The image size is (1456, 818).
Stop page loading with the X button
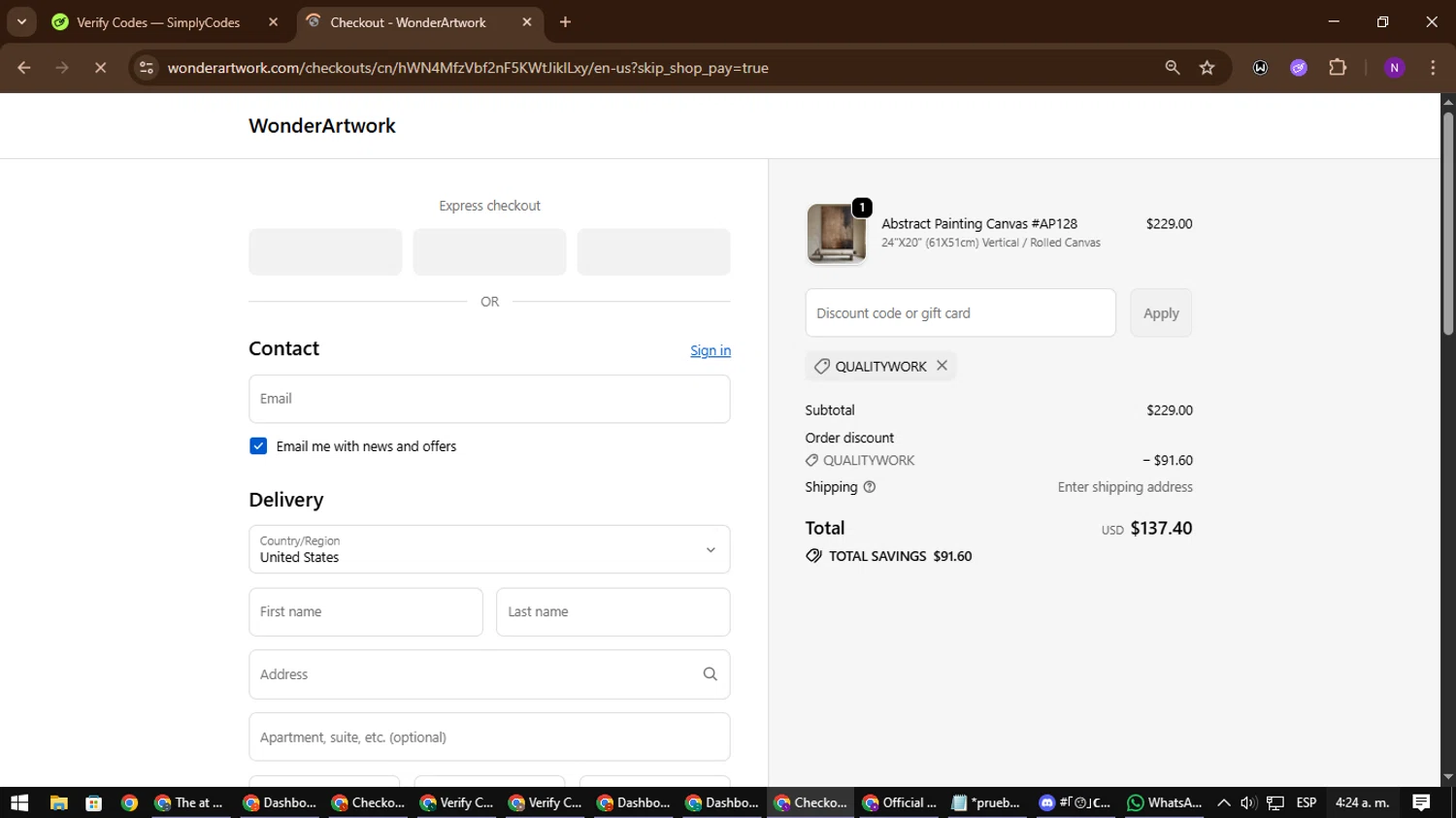(100, 68)
